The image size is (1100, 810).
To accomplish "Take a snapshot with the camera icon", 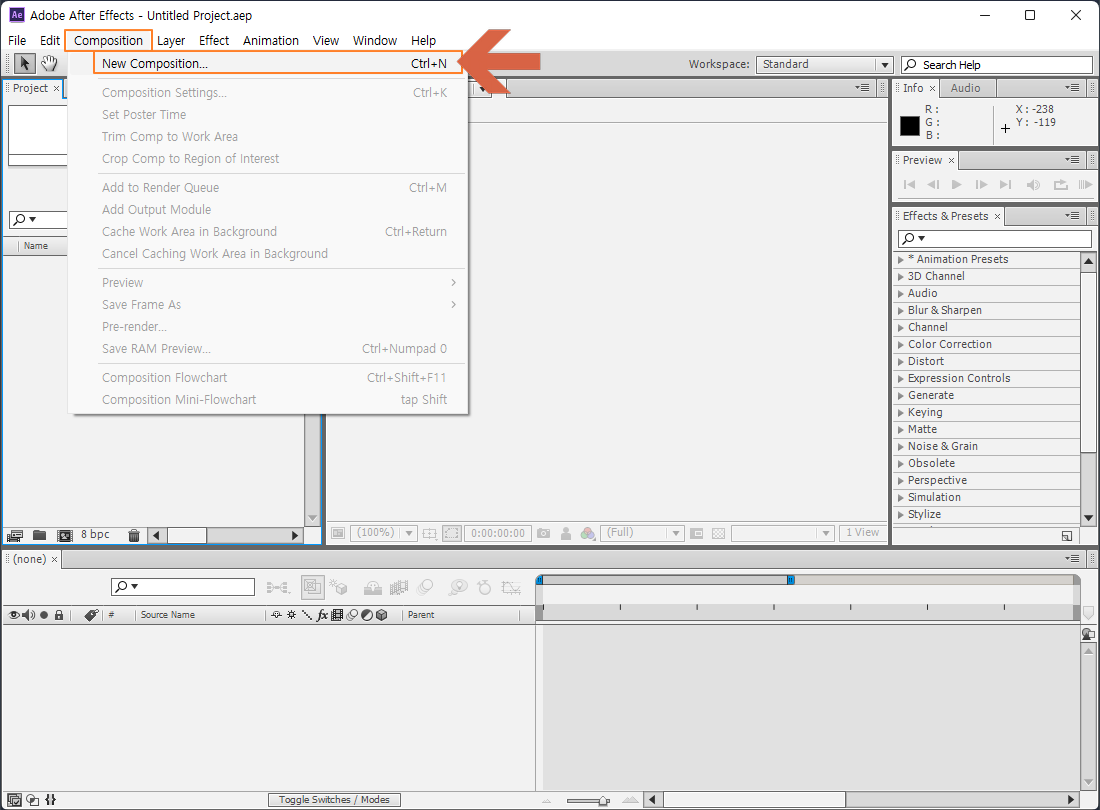I will [x=544, y=534].
